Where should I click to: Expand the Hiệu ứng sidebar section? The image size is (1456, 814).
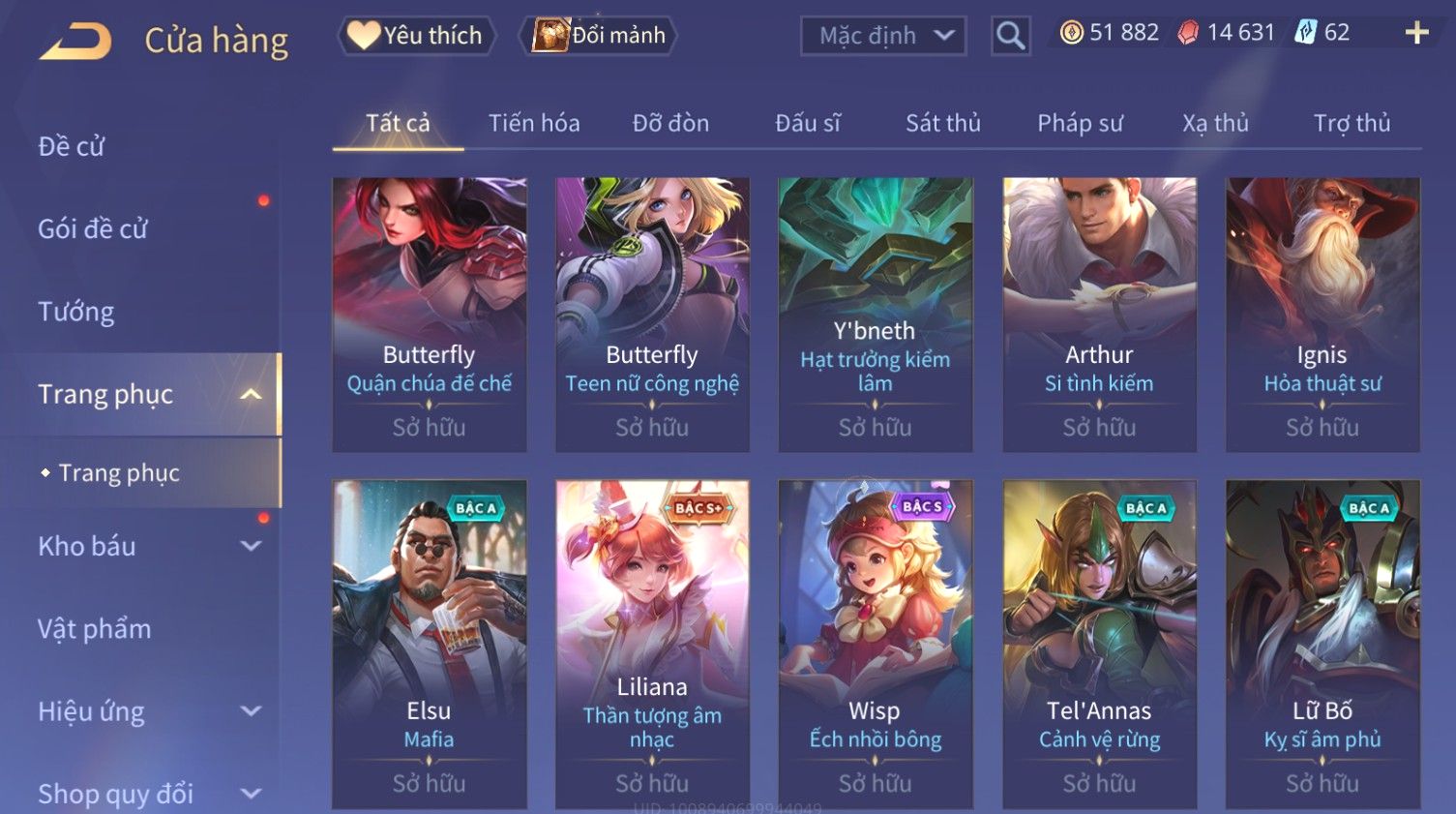pos(251,711)
